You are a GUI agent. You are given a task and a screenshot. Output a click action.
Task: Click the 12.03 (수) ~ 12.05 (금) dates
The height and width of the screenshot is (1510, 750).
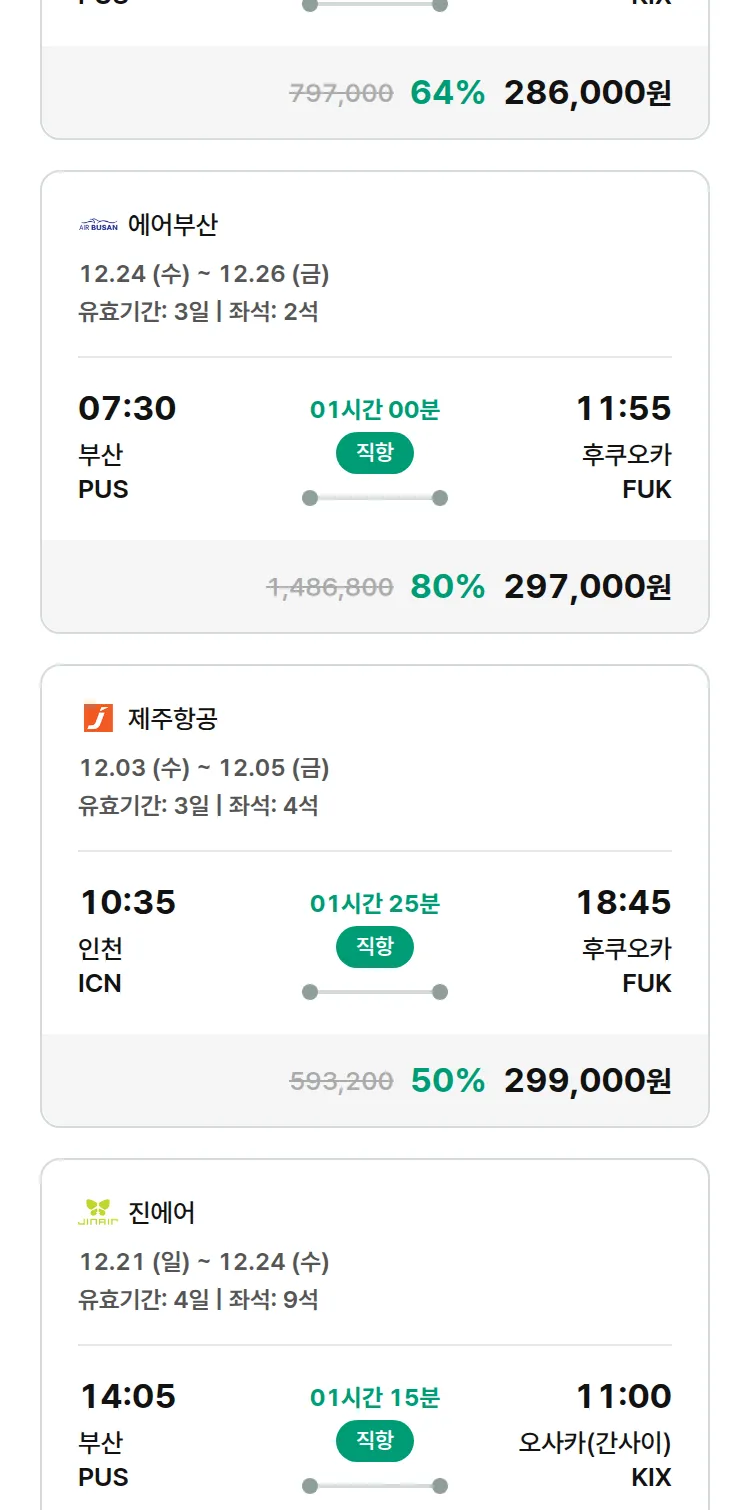[204, 768]
